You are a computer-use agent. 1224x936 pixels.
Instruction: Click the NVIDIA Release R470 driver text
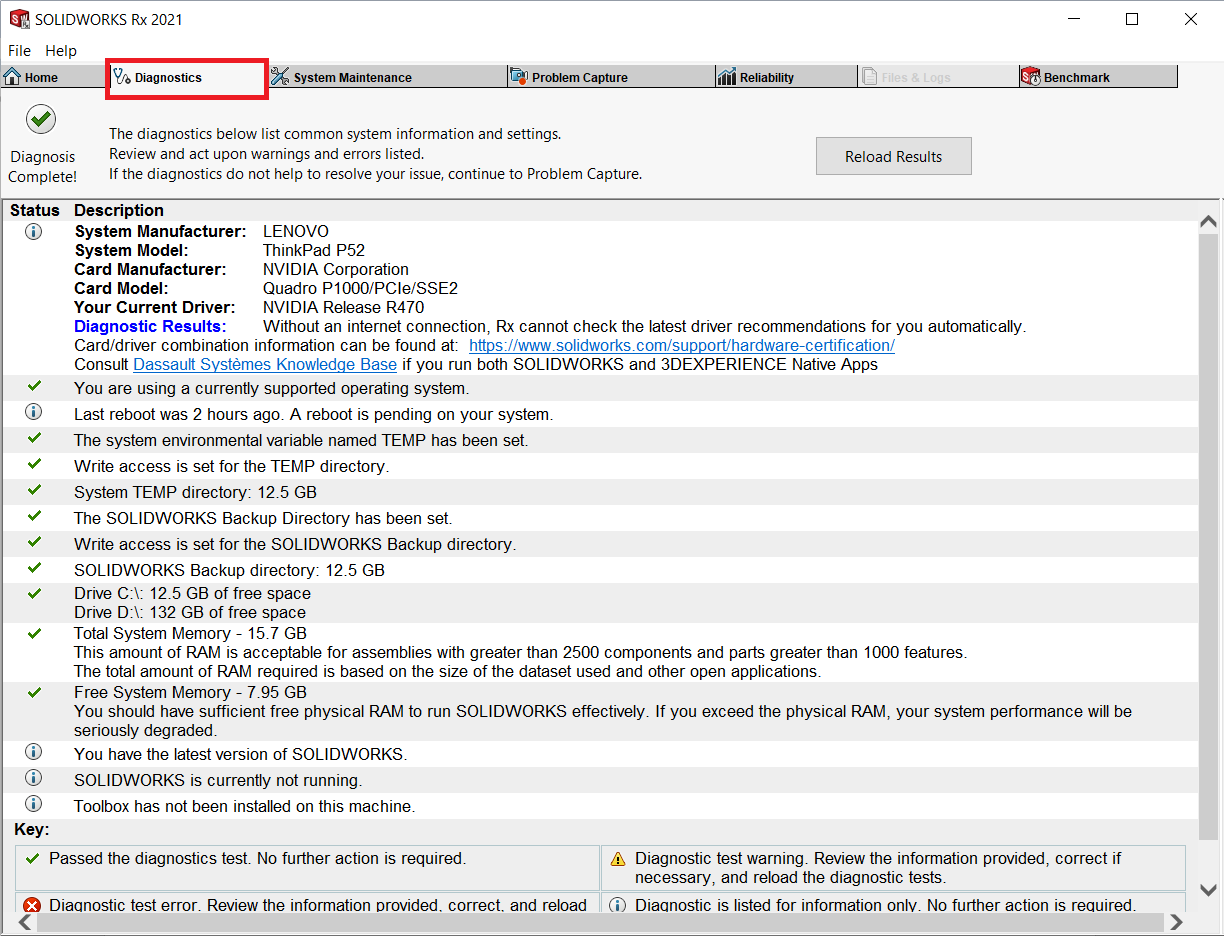pyautogui.click(x=343, y=307)
